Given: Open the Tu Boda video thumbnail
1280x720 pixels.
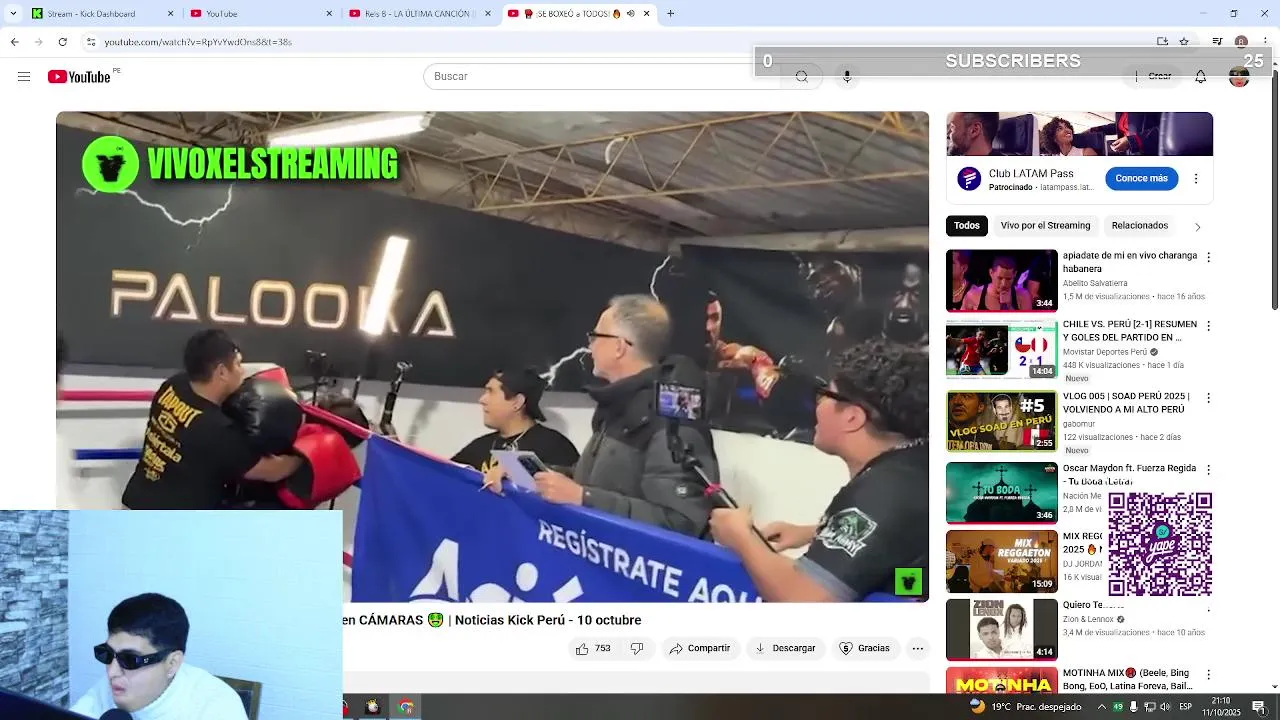Looking at the screenshot, I should tap(1001, 493).
